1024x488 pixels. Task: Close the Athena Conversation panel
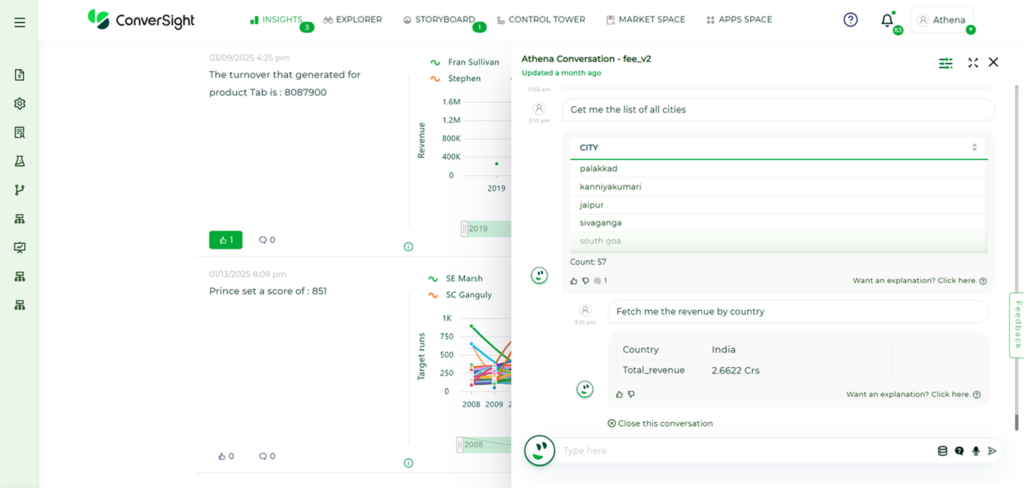(993, 62)
